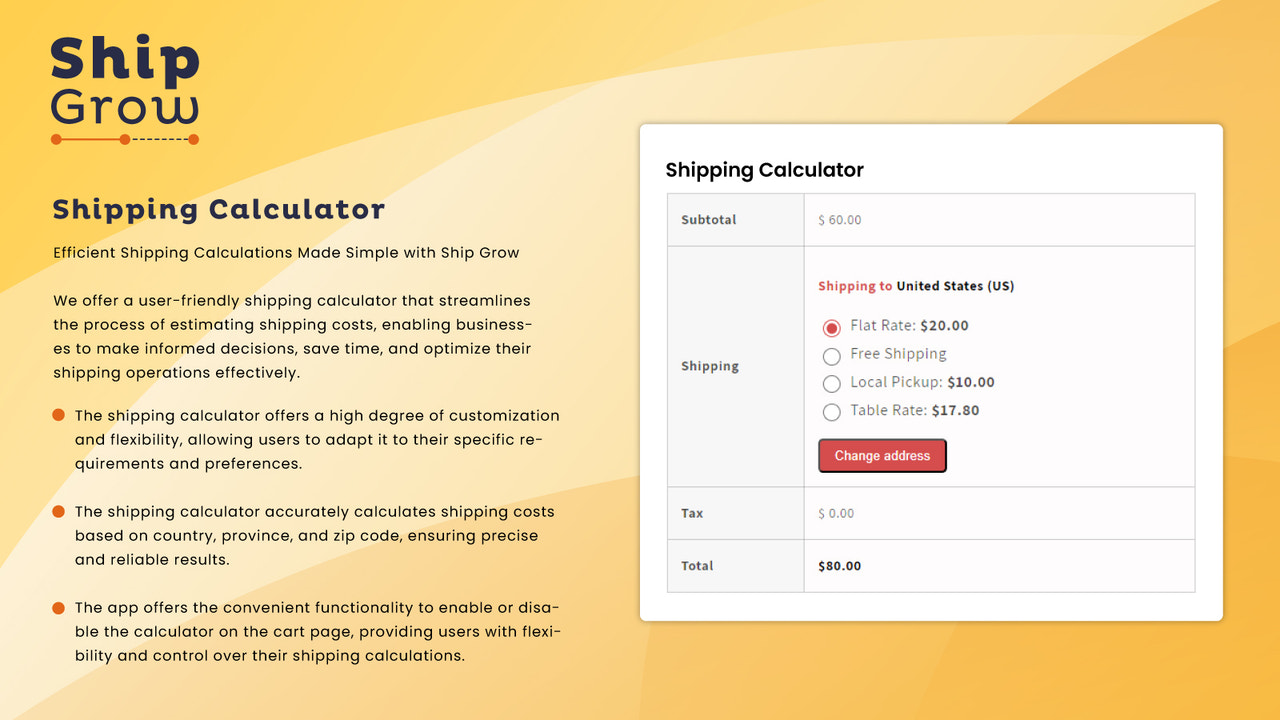Select the Subtotal row label
1280x720 pixels.
point(708,219)
